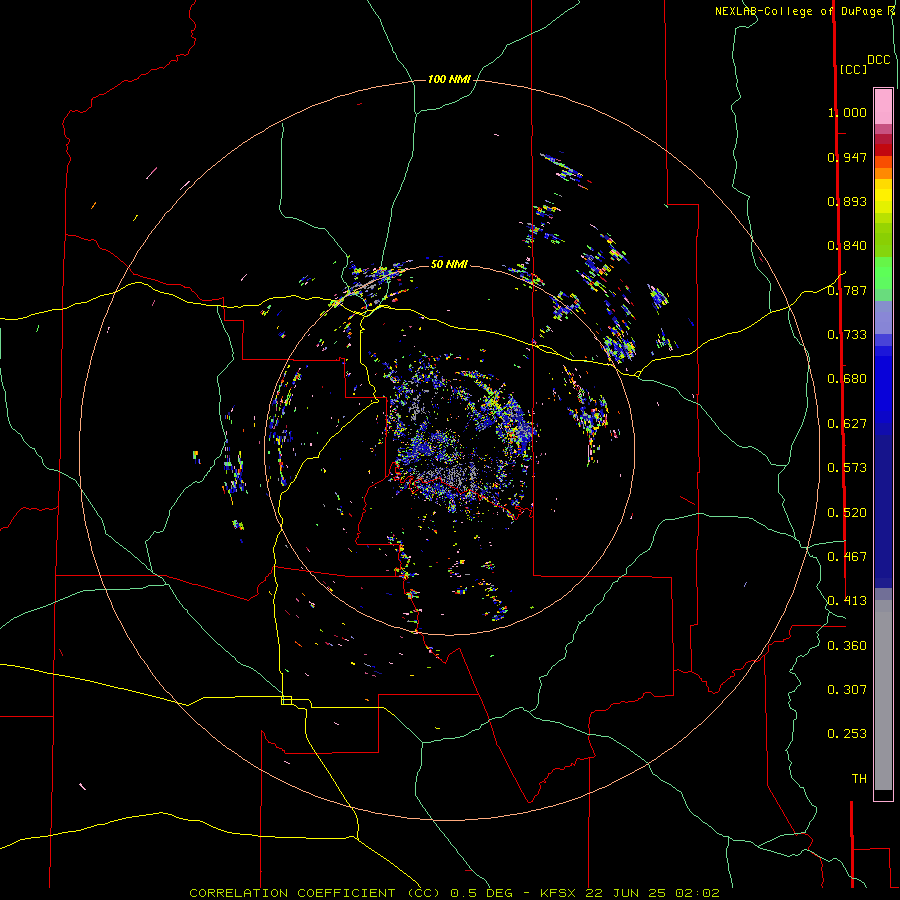Click the yellow segment of the color bar

(883, 196)
